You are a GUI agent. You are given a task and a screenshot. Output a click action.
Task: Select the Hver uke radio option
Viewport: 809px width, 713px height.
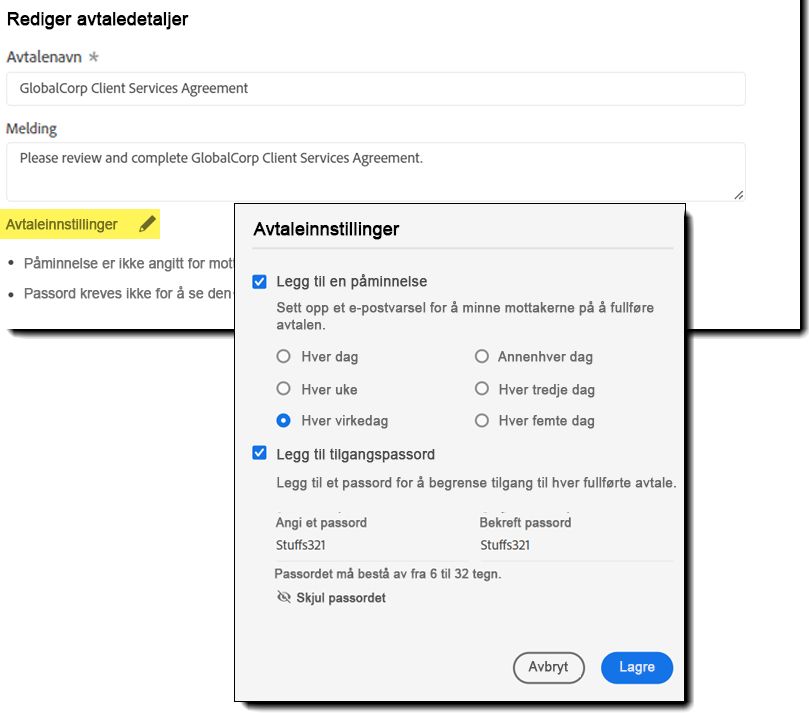tap(284, 389)
